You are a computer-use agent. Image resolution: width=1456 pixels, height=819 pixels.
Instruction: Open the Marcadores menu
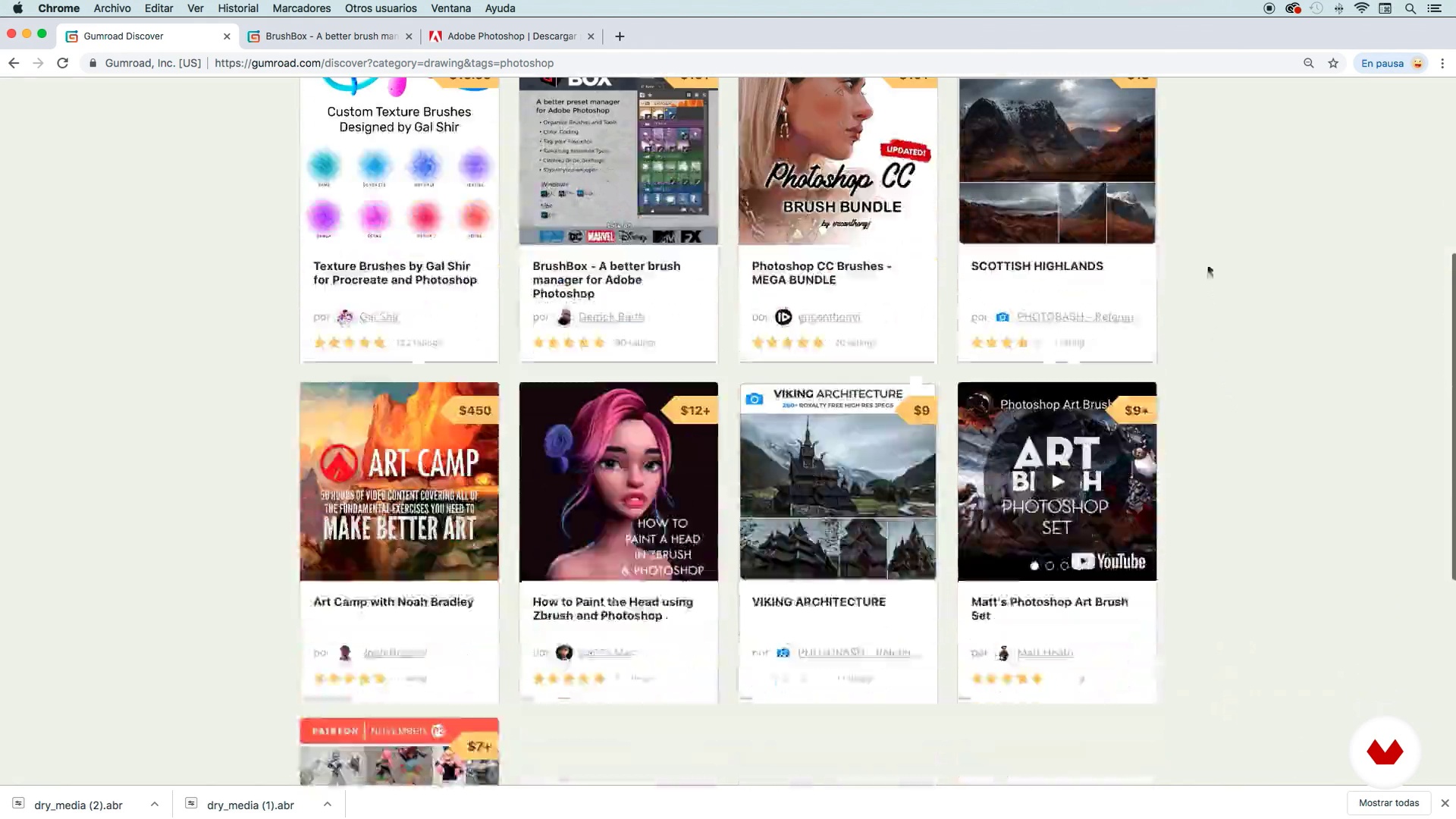[x=302, y=8]
